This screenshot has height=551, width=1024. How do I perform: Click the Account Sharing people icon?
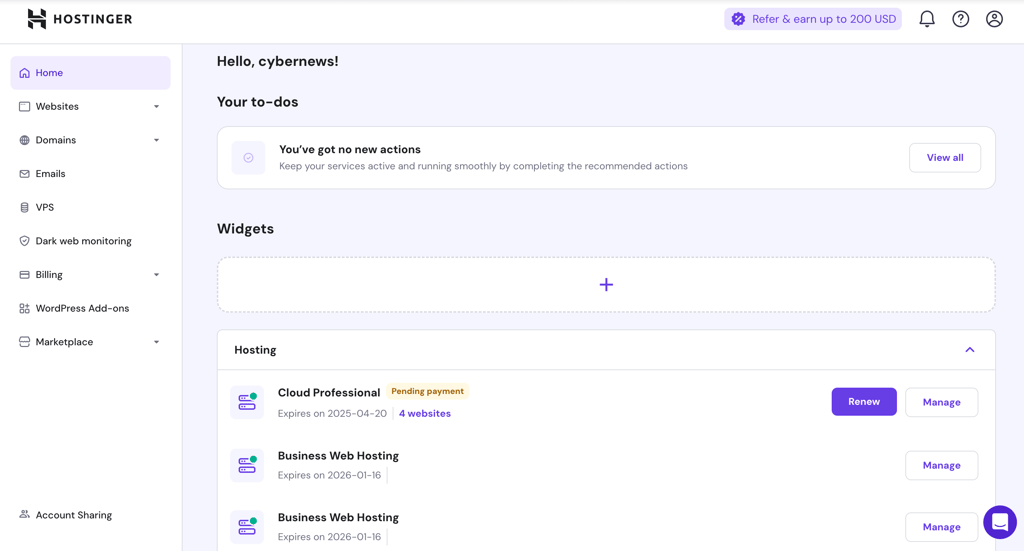point(24,514)
